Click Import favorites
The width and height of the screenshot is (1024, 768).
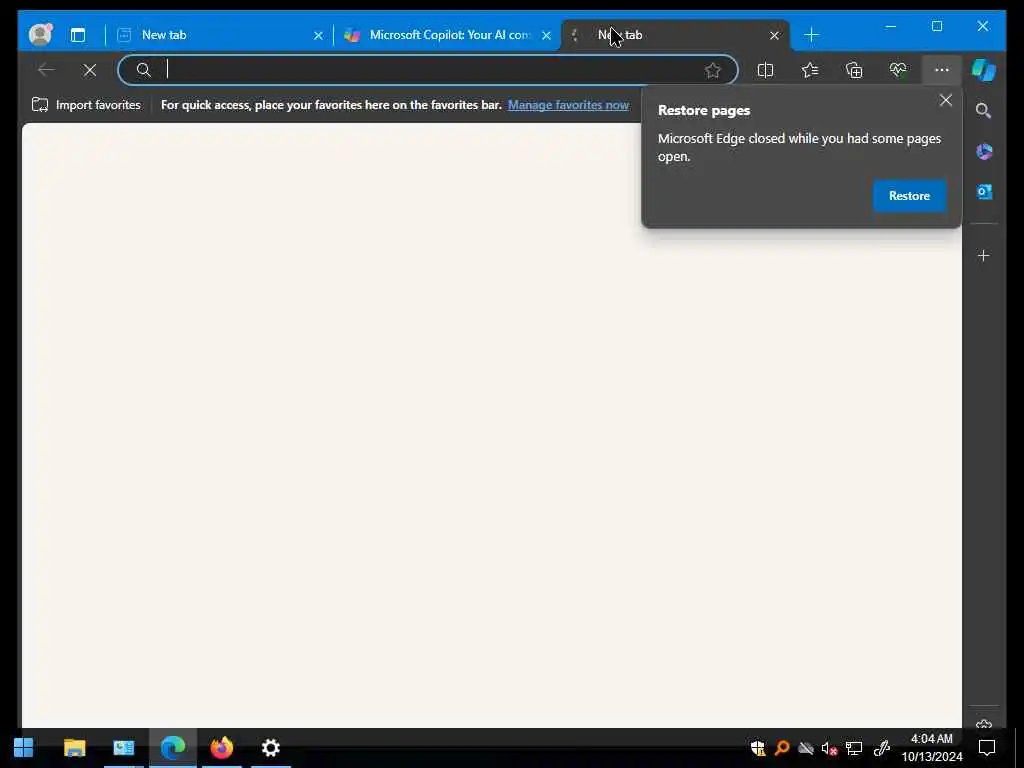[x=86, y=105]
